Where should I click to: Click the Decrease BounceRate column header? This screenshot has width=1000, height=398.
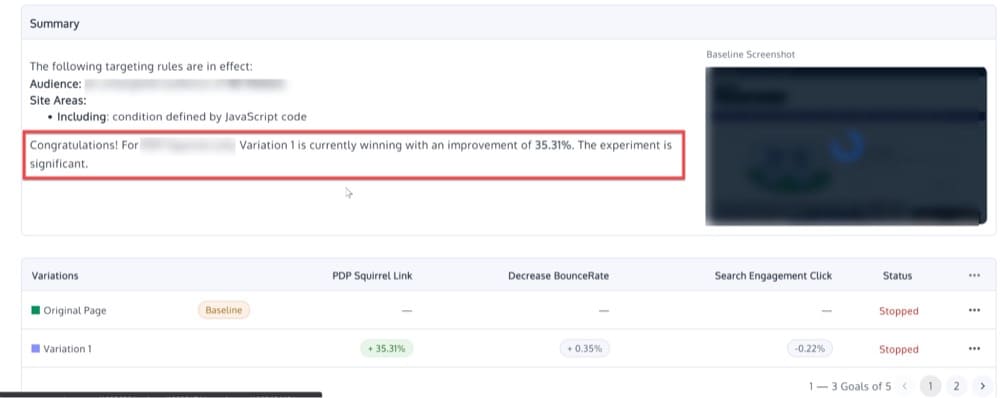pyautogui.click(x=559, y=276)
